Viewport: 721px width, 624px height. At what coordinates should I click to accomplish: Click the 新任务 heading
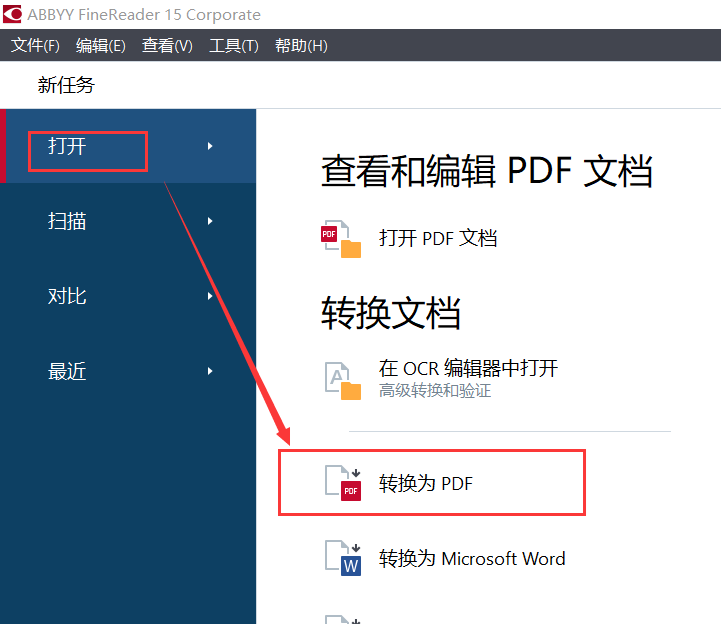pos(66,85)
